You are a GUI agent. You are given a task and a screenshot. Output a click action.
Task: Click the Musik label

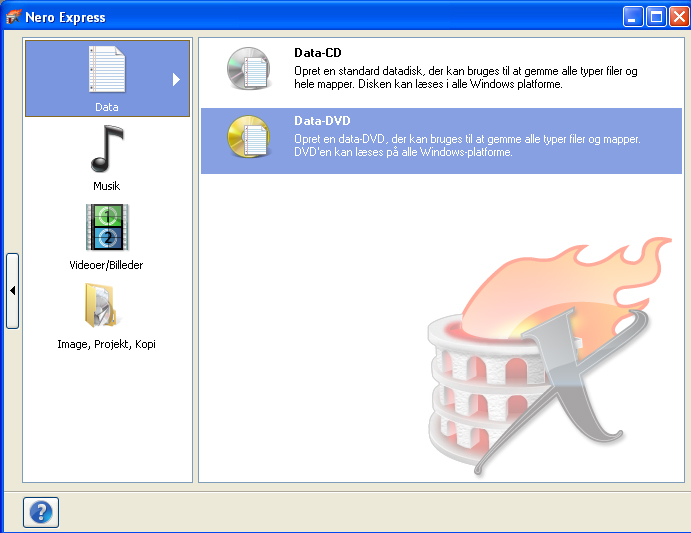click(x=107, y=186)
